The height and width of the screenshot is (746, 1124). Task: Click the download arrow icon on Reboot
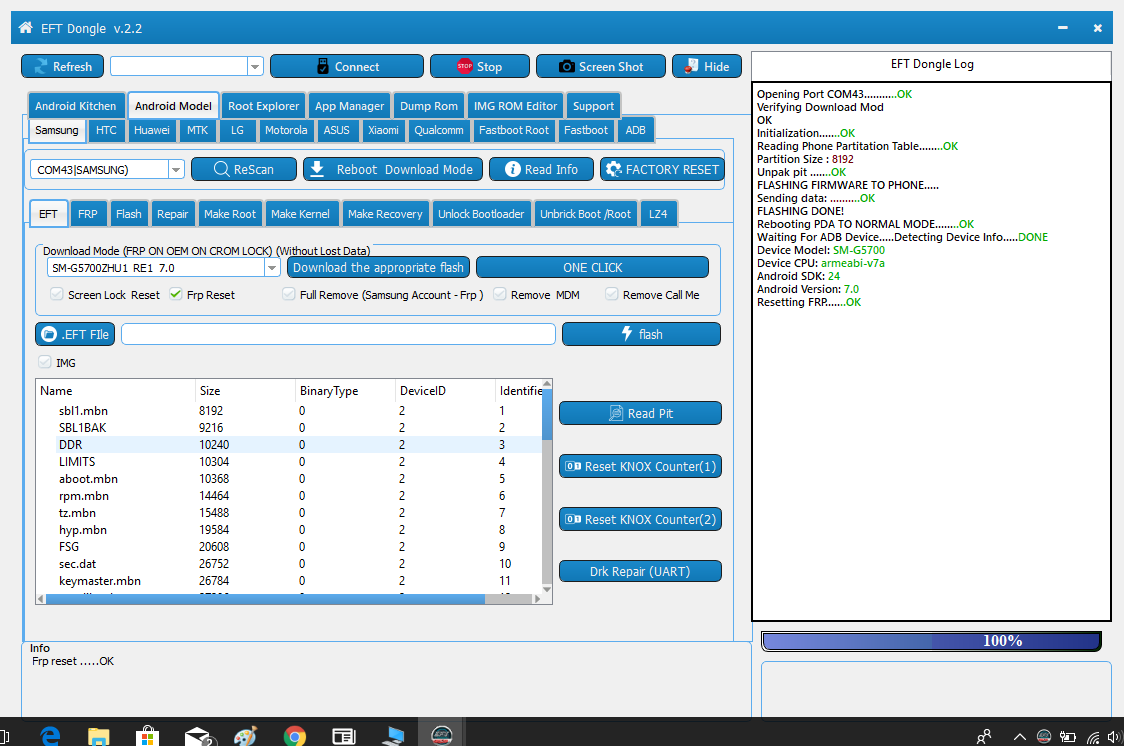coord(318,169)
